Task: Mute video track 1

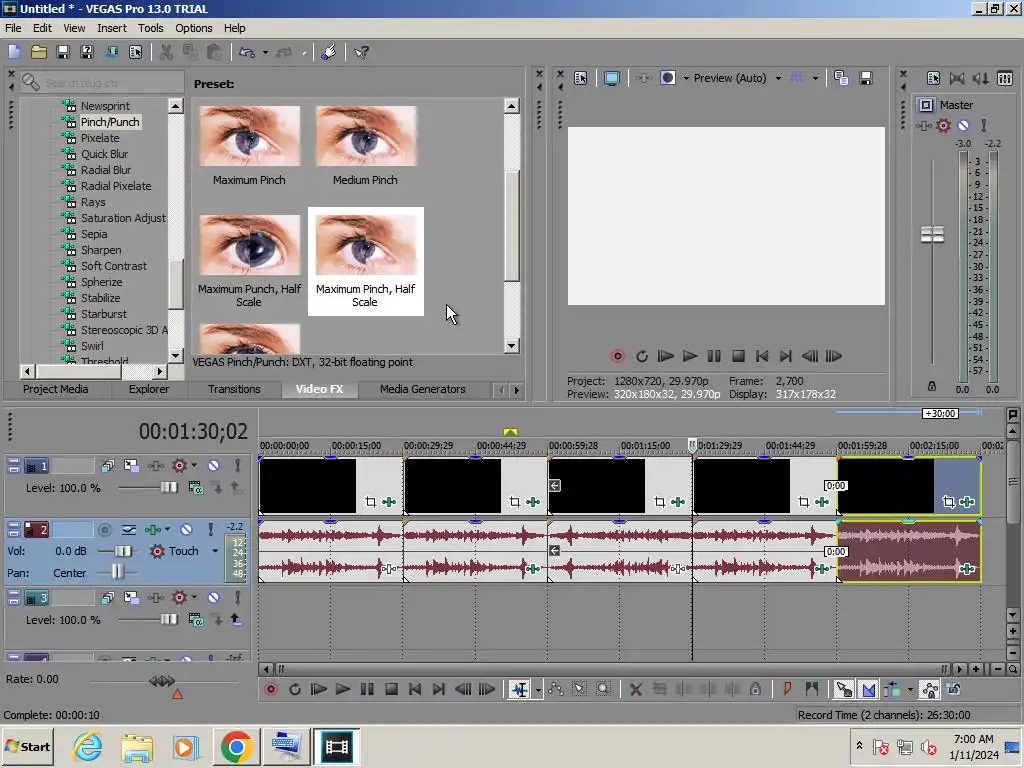Action: (214, 466)
